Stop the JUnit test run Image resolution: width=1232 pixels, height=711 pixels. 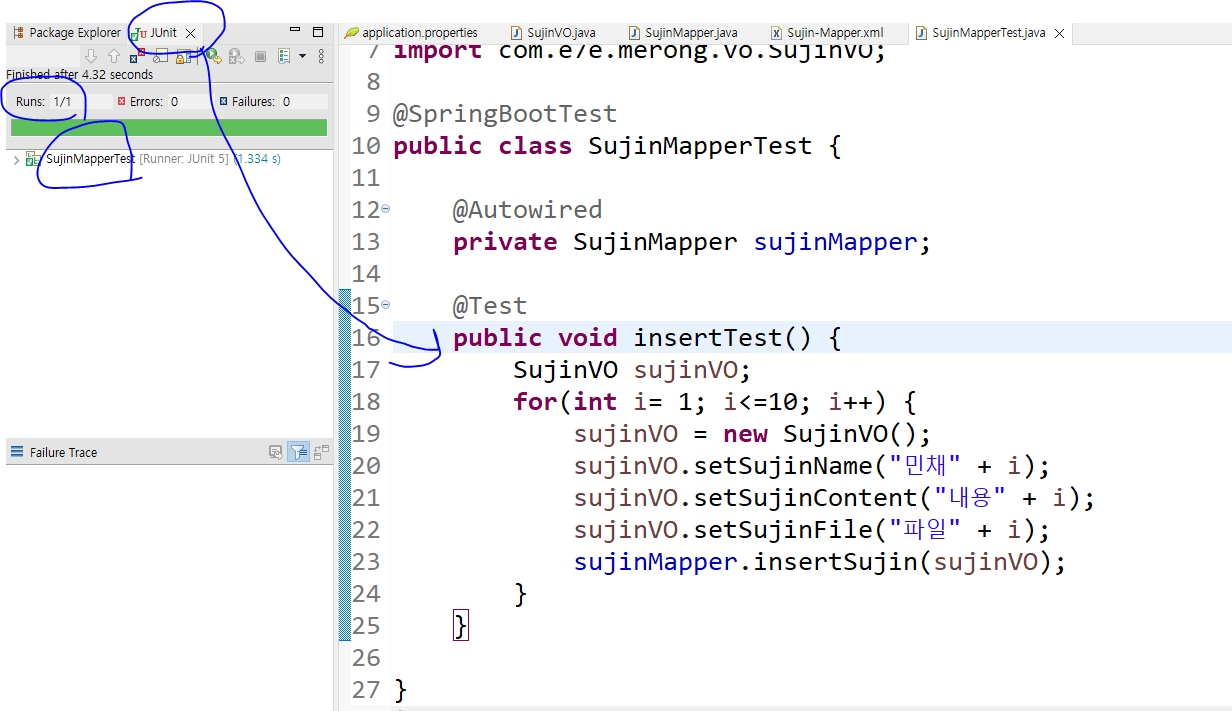[260, 56]
